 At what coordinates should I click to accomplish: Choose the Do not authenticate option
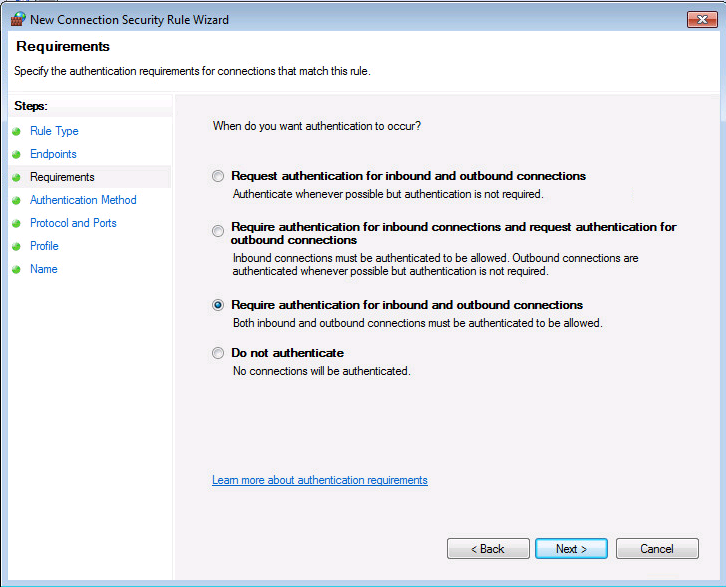(x=218, y=353)
